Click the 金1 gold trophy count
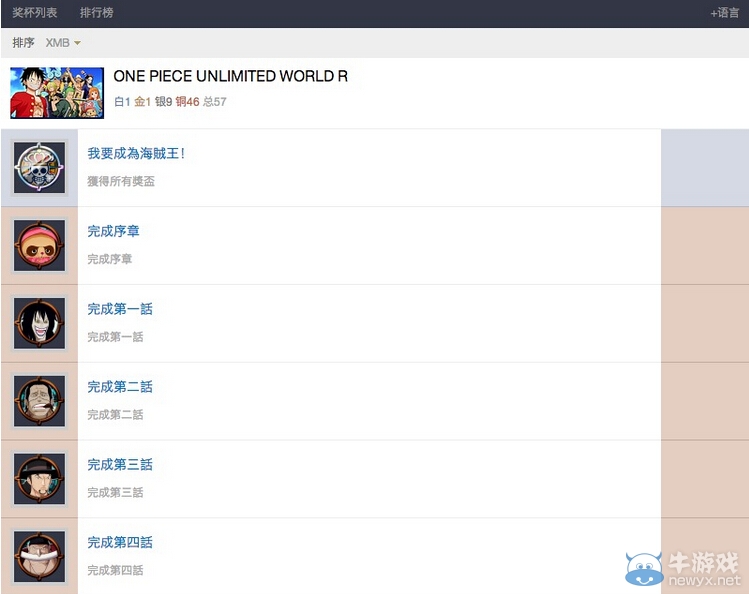749x594 pixels. pyautogui.click(x=142, y=101)
